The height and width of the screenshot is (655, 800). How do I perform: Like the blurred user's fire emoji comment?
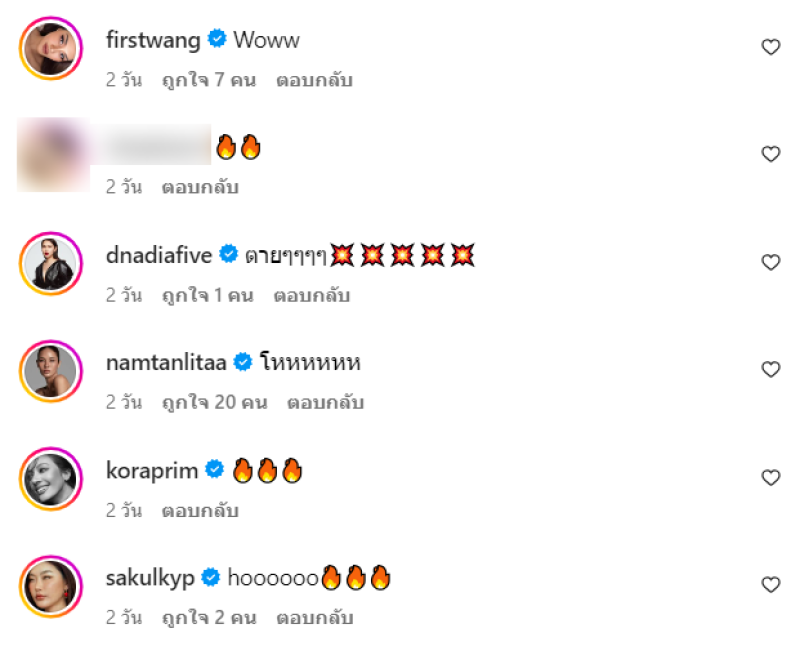[x=770, y=154]
